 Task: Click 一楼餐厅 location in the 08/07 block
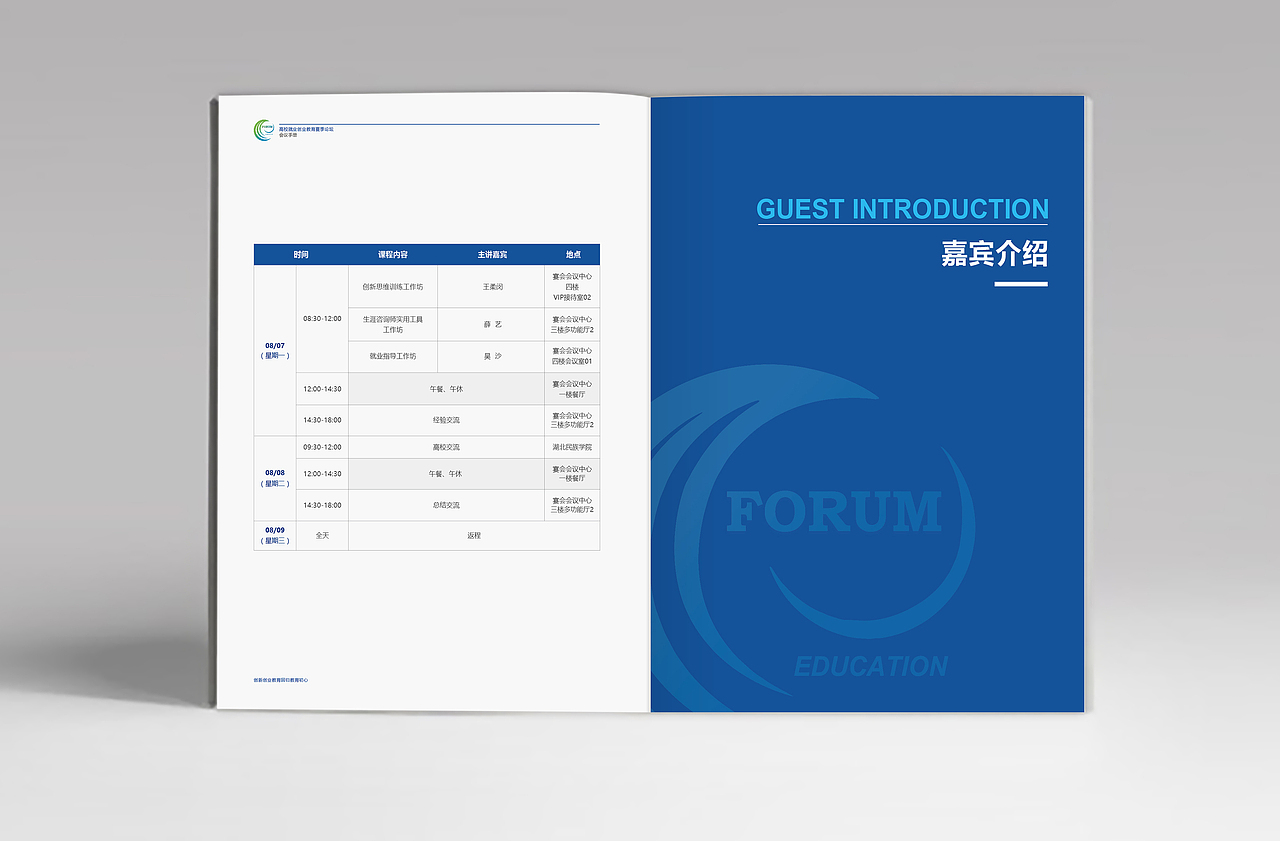pyautogui.click(x=573, y=389)
